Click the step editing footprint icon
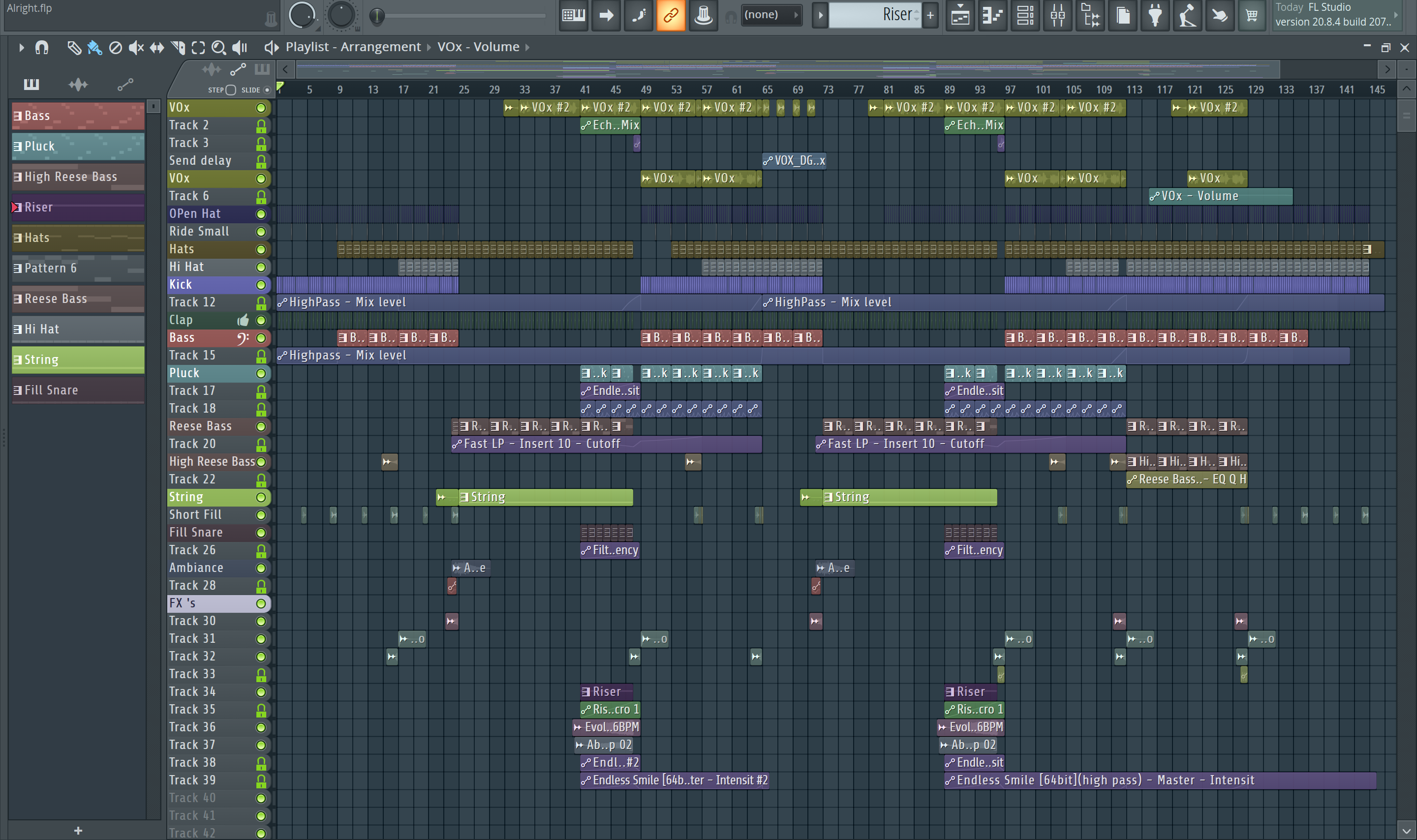 (x=639, y=15)
